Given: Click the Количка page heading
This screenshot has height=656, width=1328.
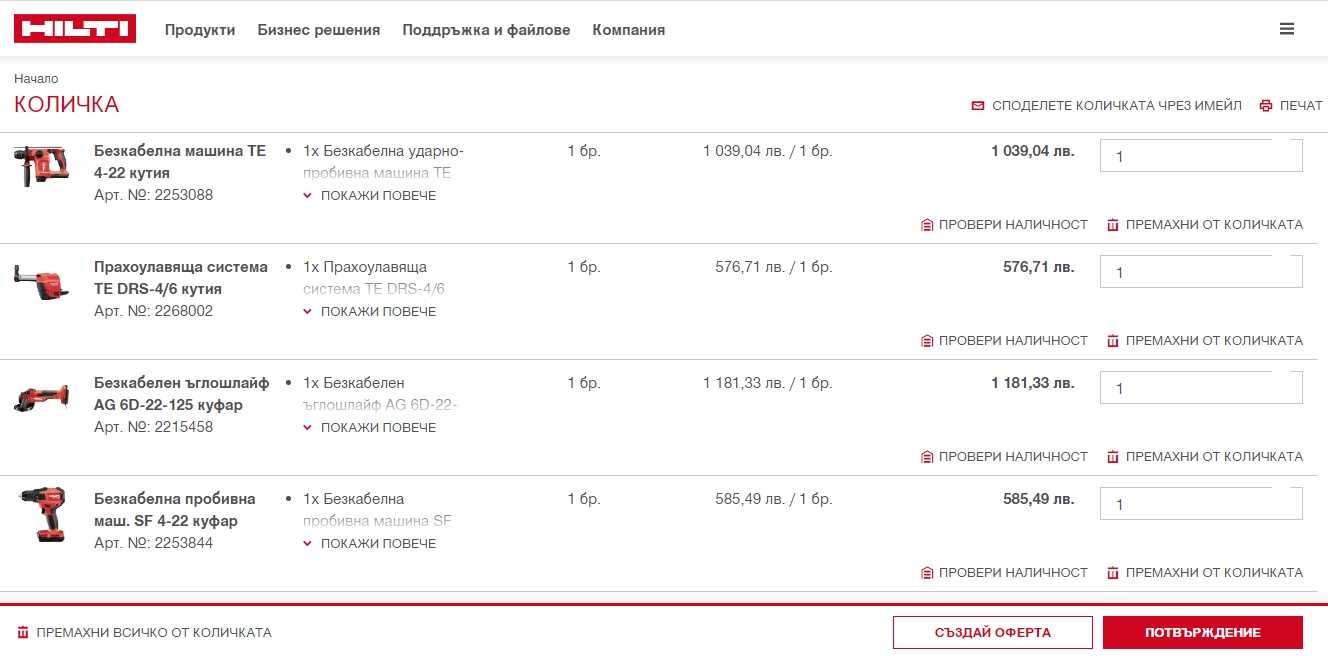Looking at the screenshot, I should pos(66,105).
